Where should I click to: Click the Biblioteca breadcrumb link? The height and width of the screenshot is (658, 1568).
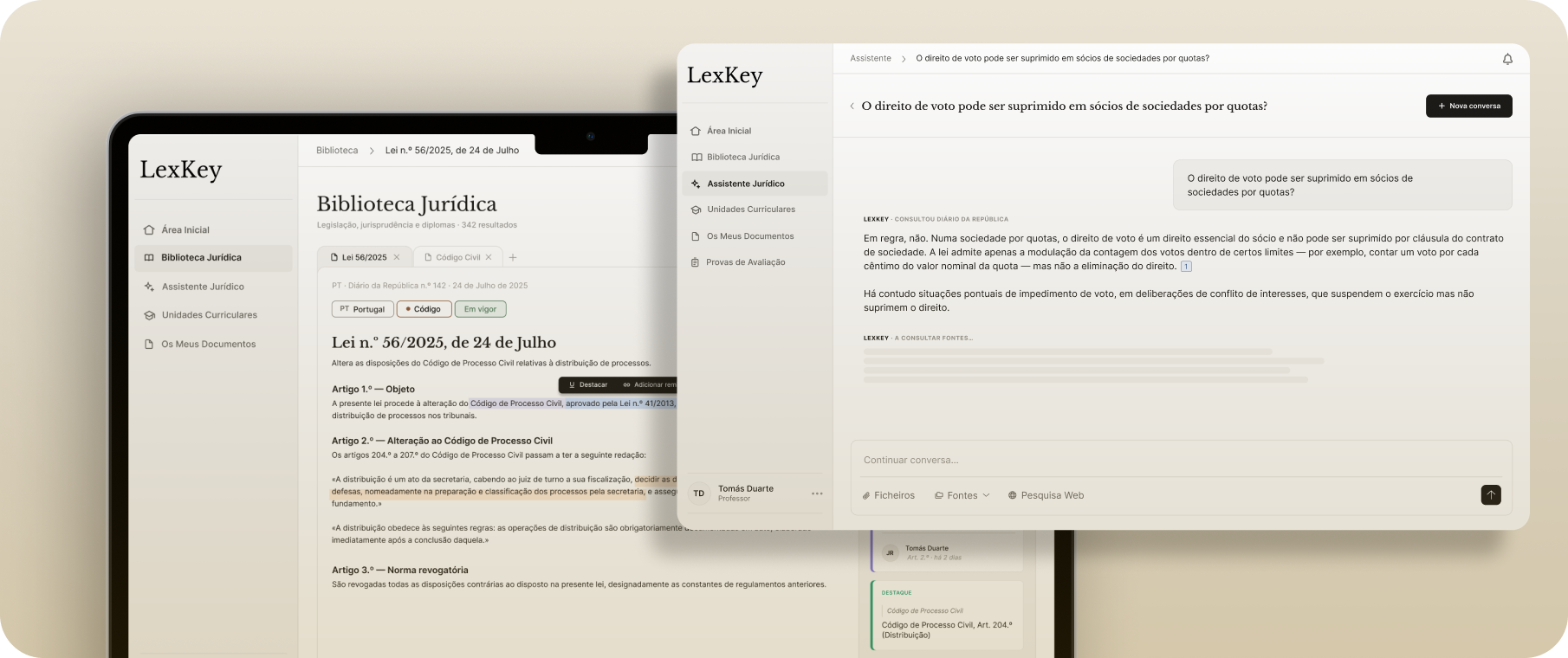click(337, 151)
